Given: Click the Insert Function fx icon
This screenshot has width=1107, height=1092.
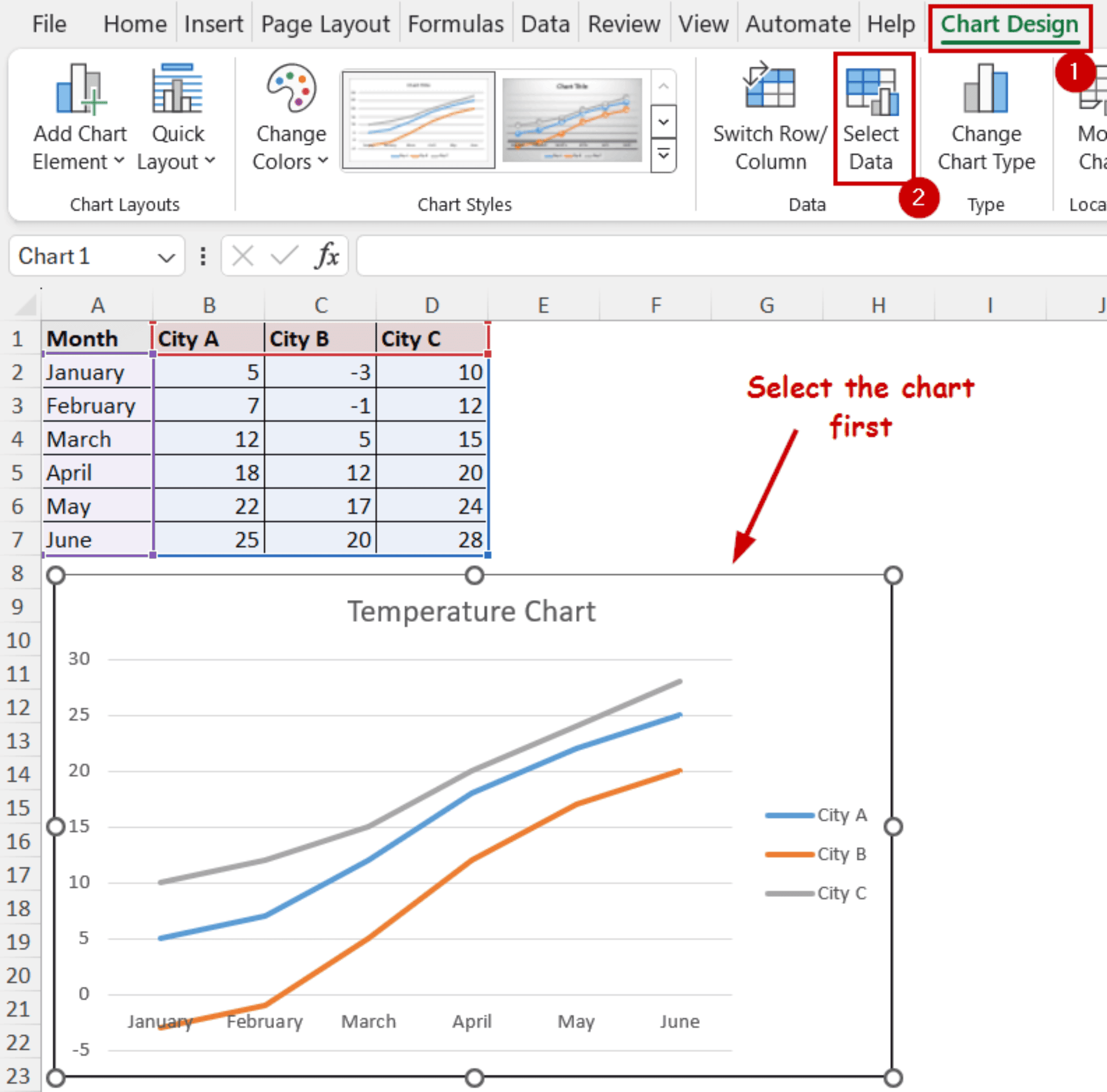Looking at the screenshot, I should pos(326,256).
